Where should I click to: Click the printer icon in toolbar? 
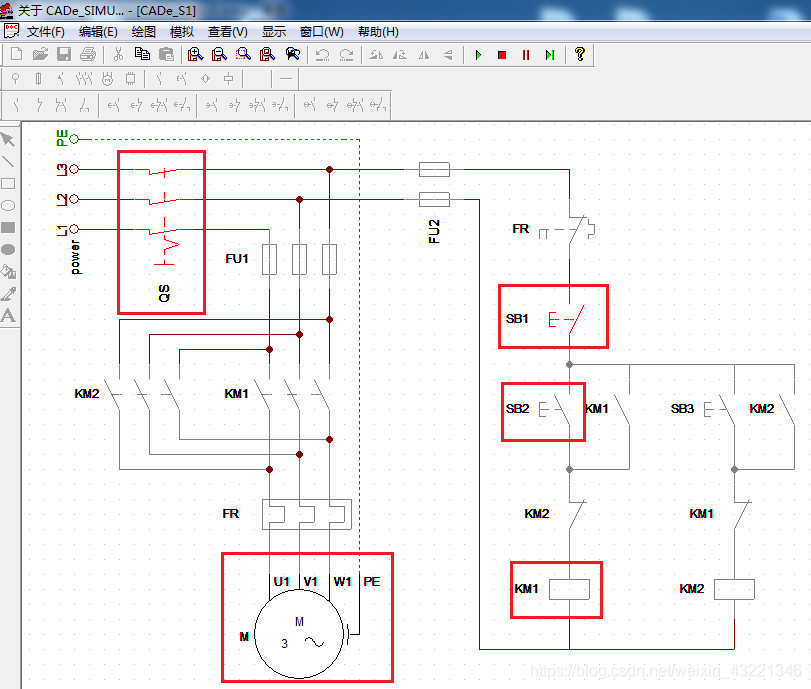(88, 54)
